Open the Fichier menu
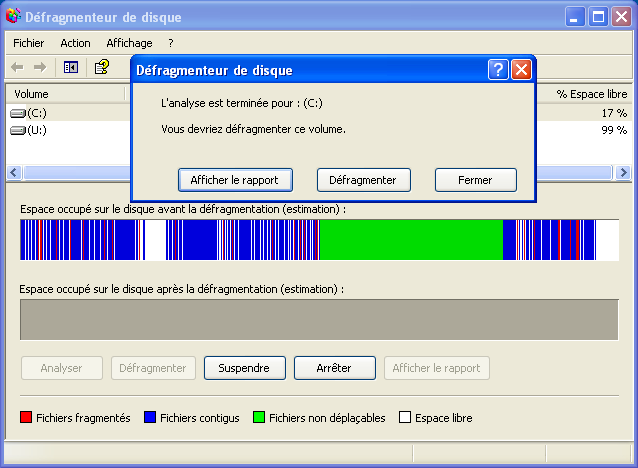The width and height of the screenshot is (638, 468). click(29, 43)
